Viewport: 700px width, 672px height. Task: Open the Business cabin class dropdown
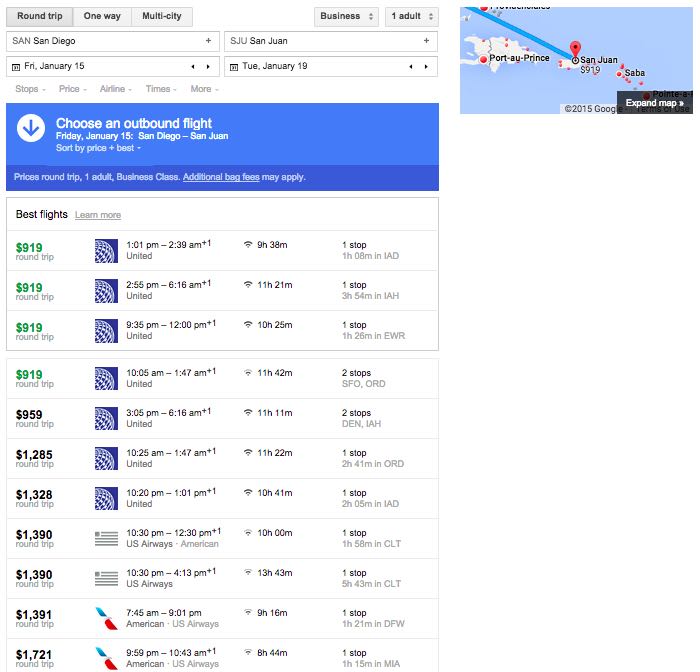pos(346,17)
